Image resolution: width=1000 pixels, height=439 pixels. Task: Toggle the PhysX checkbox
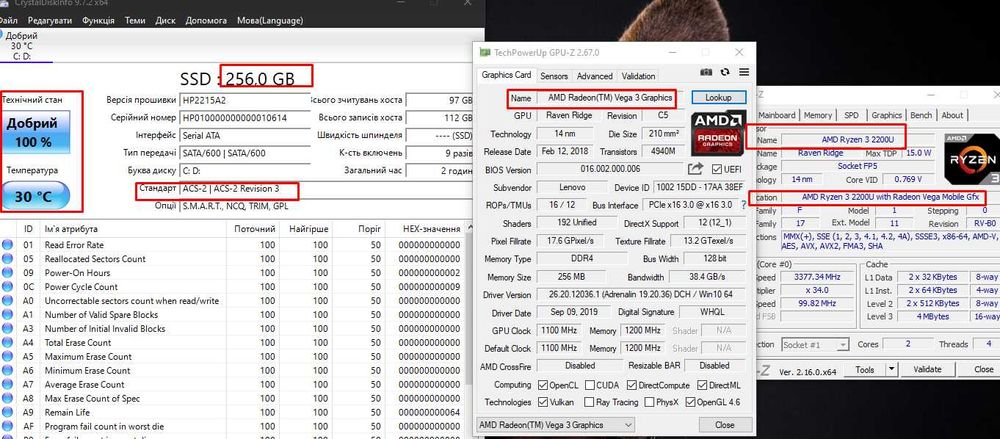pos(649,403)
